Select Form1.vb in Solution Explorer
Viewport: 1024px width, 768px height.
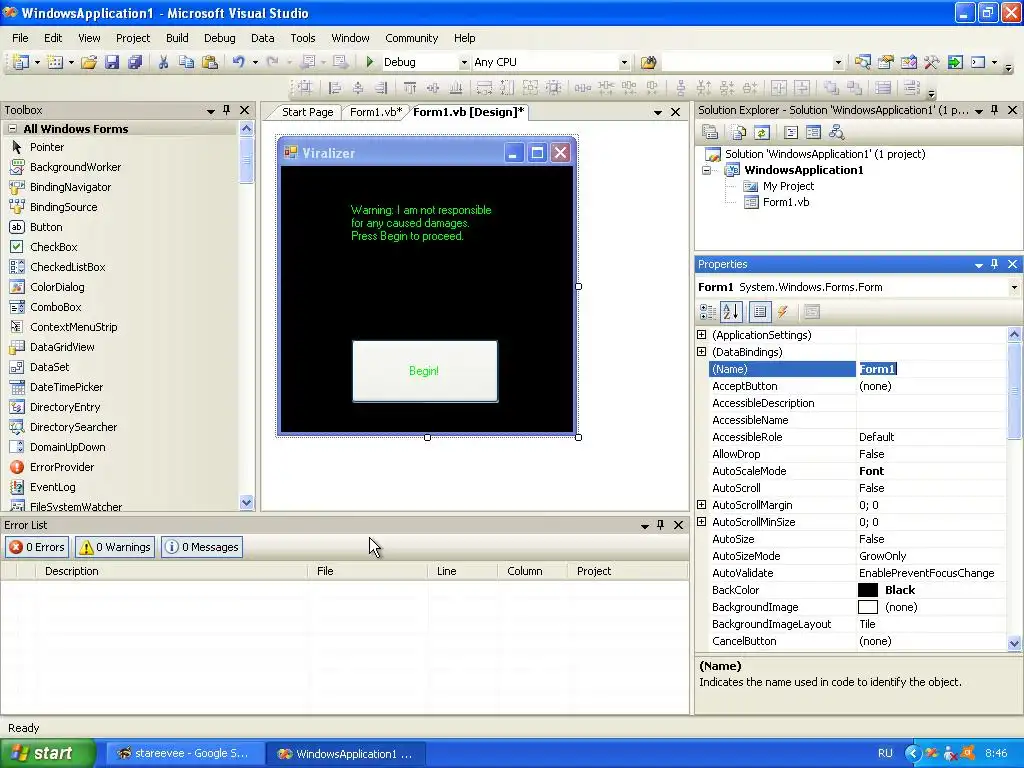tap(786, 202)
